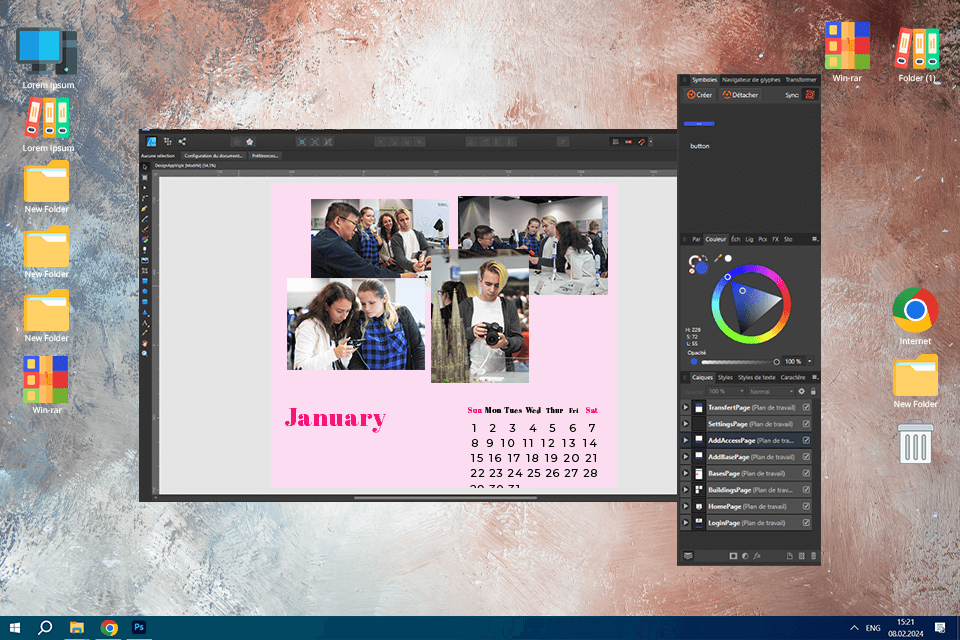
Task: Click the eyedropper in the Couleur panel
Action: 718,258
